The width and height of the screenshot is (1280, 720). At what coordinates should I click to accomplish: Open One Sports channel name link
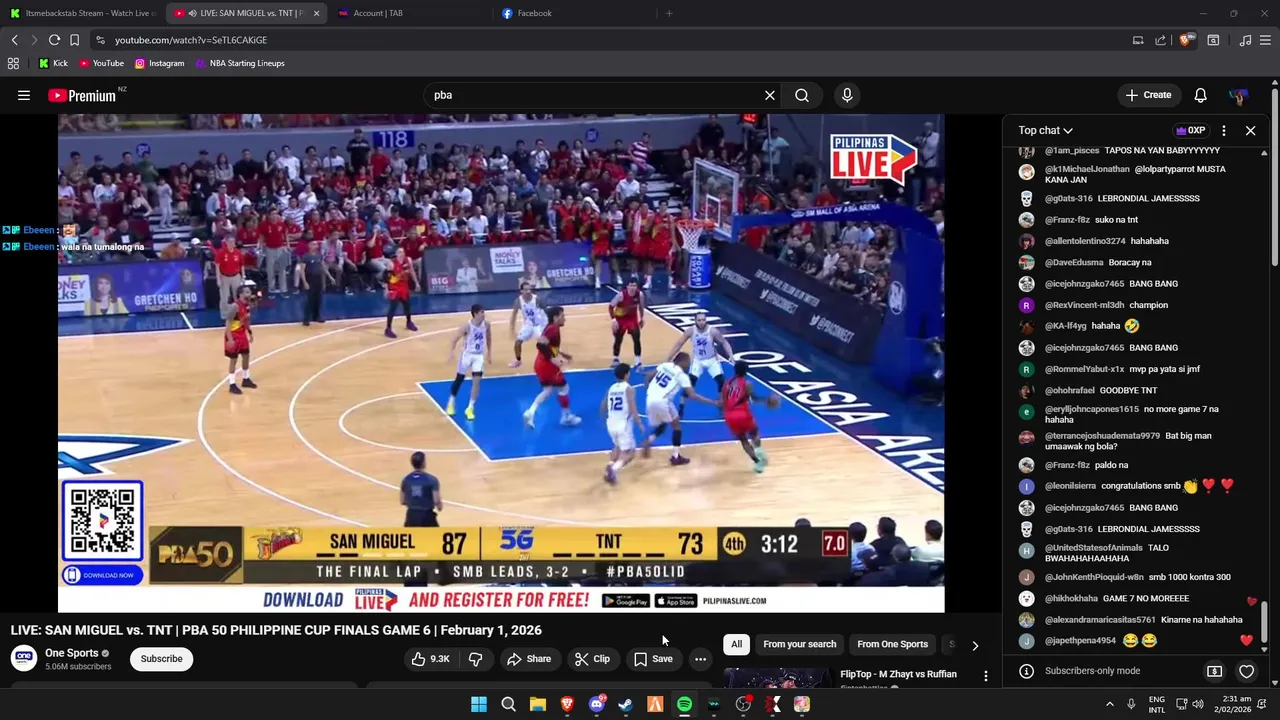tap(71, 653)
